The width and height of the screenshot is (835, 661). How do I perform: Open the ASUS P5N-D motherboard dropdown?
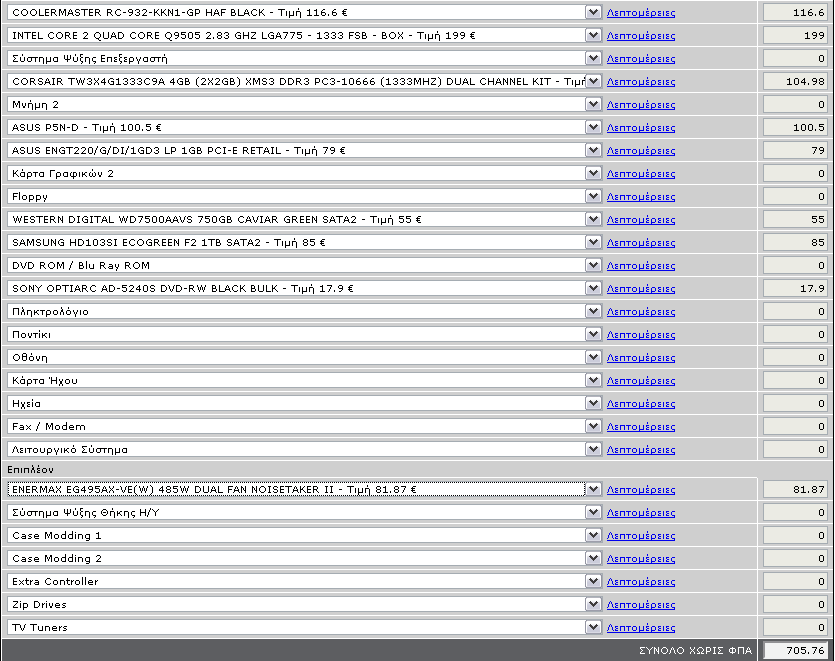pos(305,127)
